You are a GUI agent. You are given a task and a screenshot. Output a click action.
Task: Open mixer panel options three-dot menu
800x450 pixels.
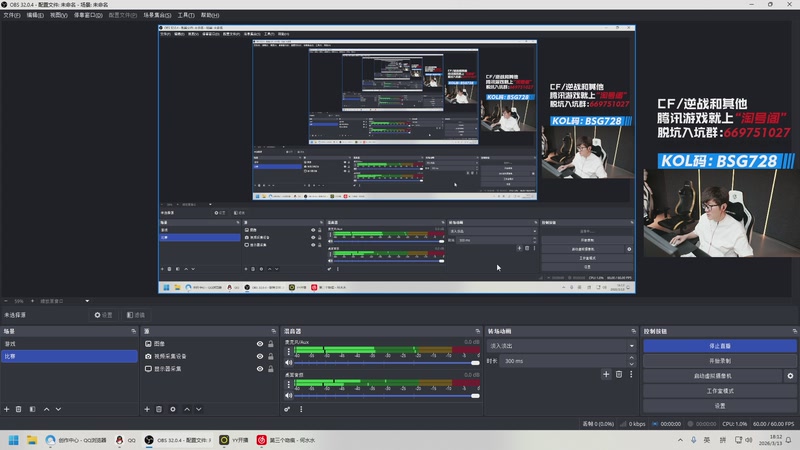point(301,409)
